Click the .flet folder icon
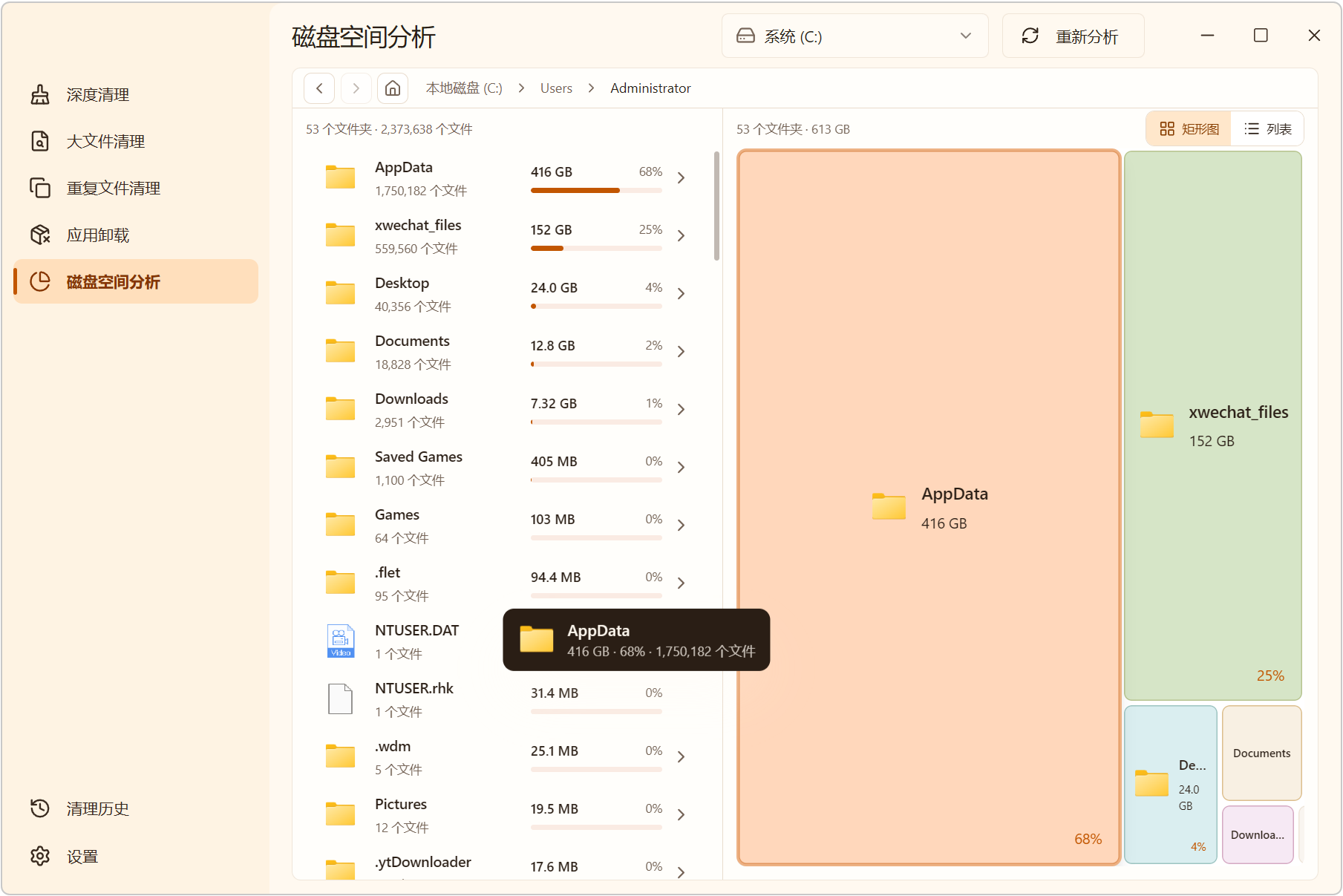1343x896 pixels. 340,582
